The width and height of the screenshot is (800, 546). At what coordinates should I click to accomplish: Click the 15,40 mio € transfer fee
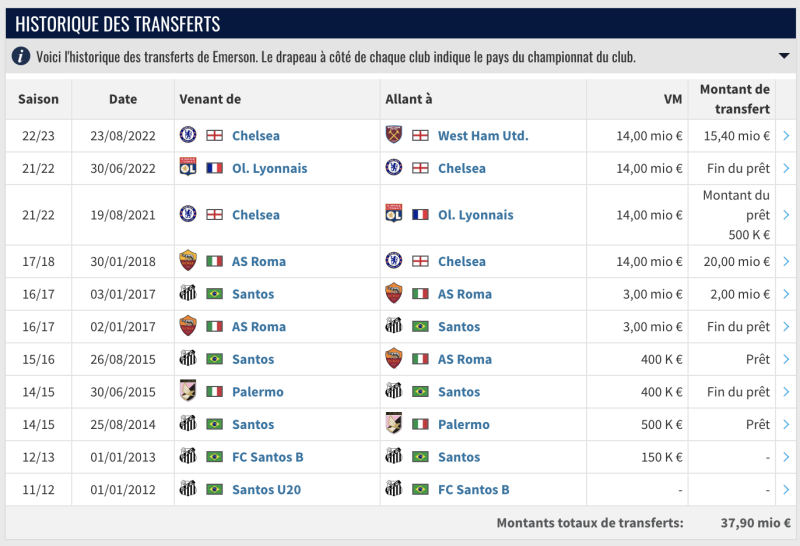click(x=738, y=136)
